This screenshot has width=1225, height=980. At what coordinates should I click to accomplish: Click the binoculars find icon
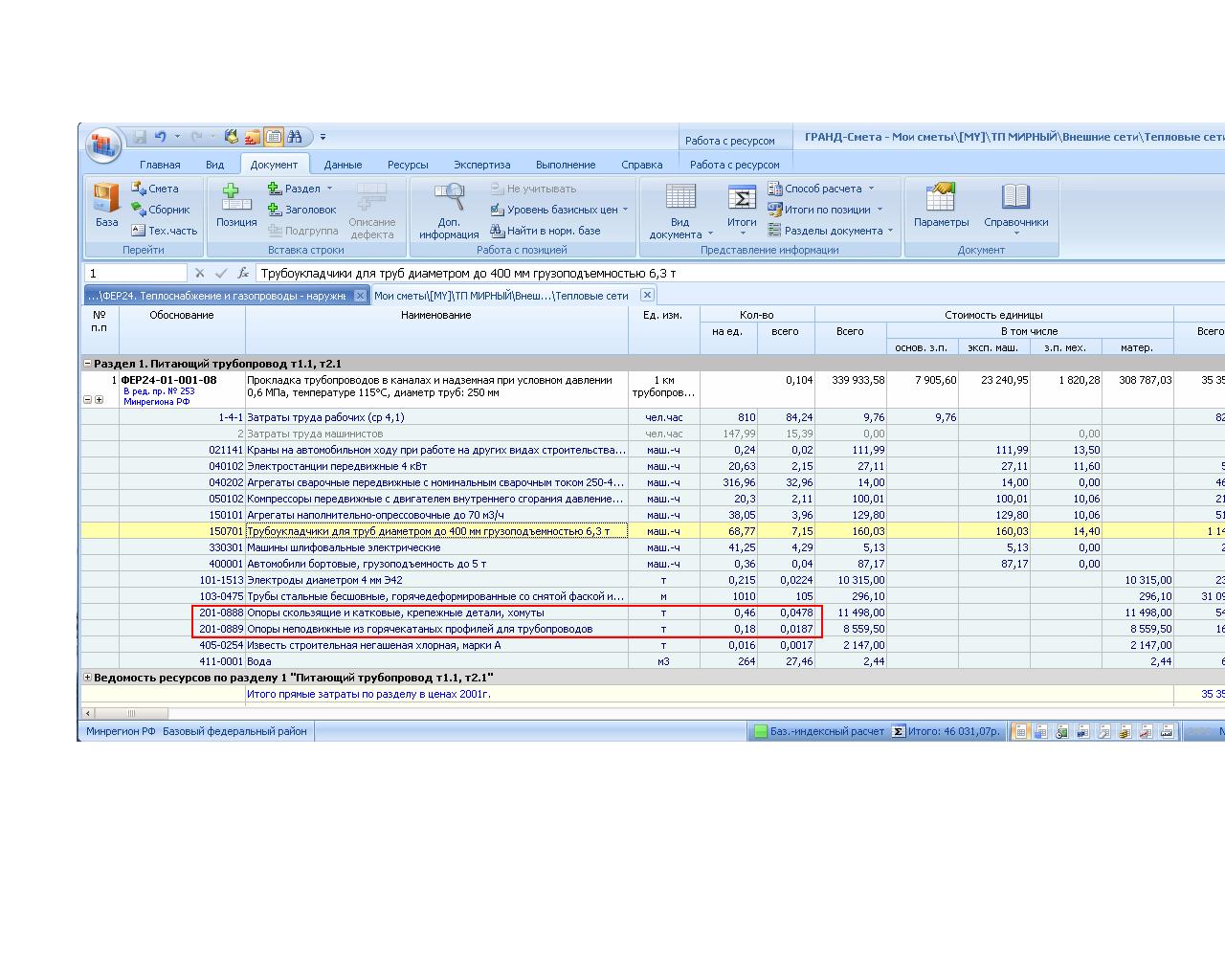click(295, 137)
